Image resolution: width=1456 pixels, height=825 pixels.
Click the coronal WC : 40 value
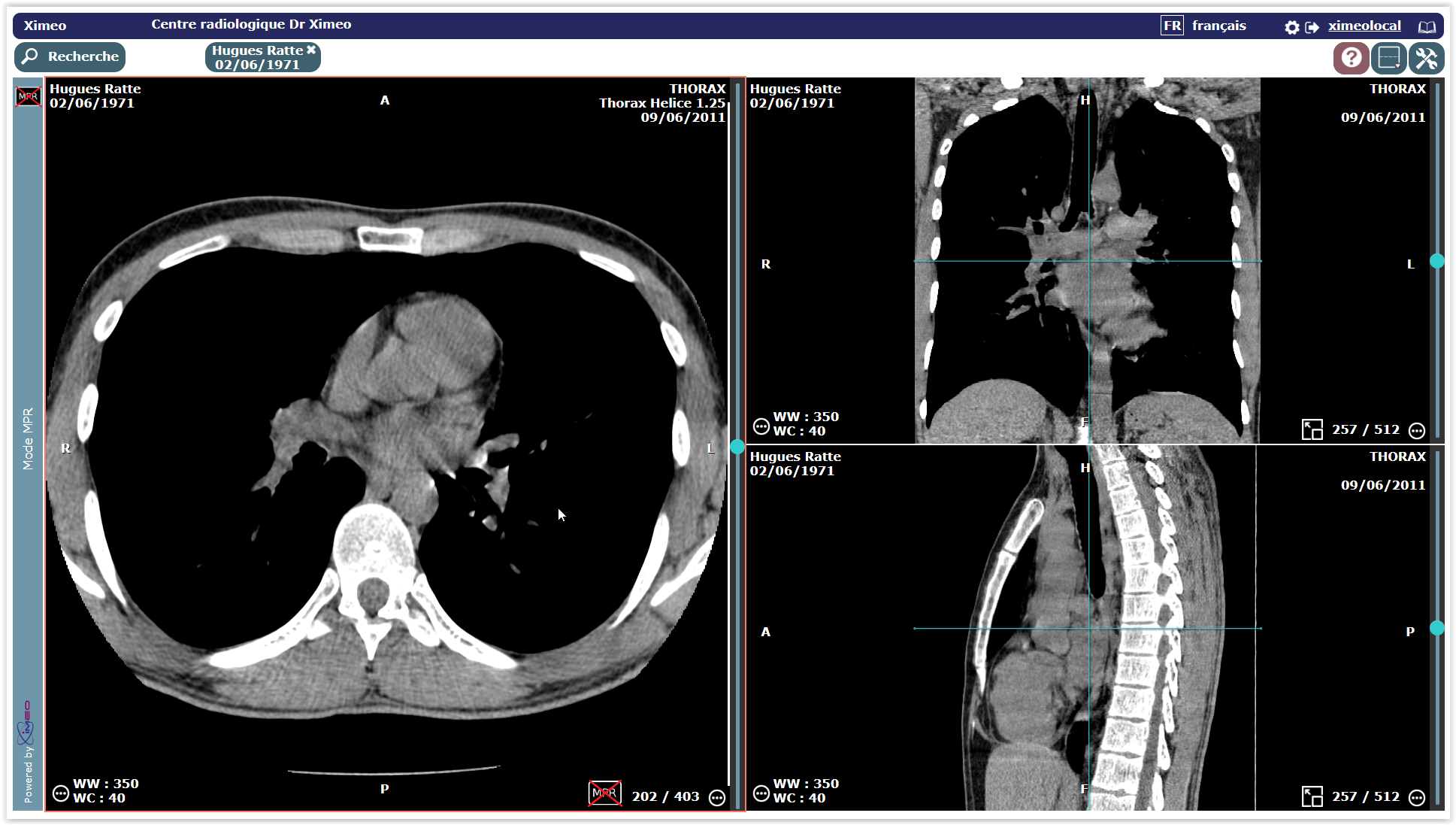click(x=799, y=431)
